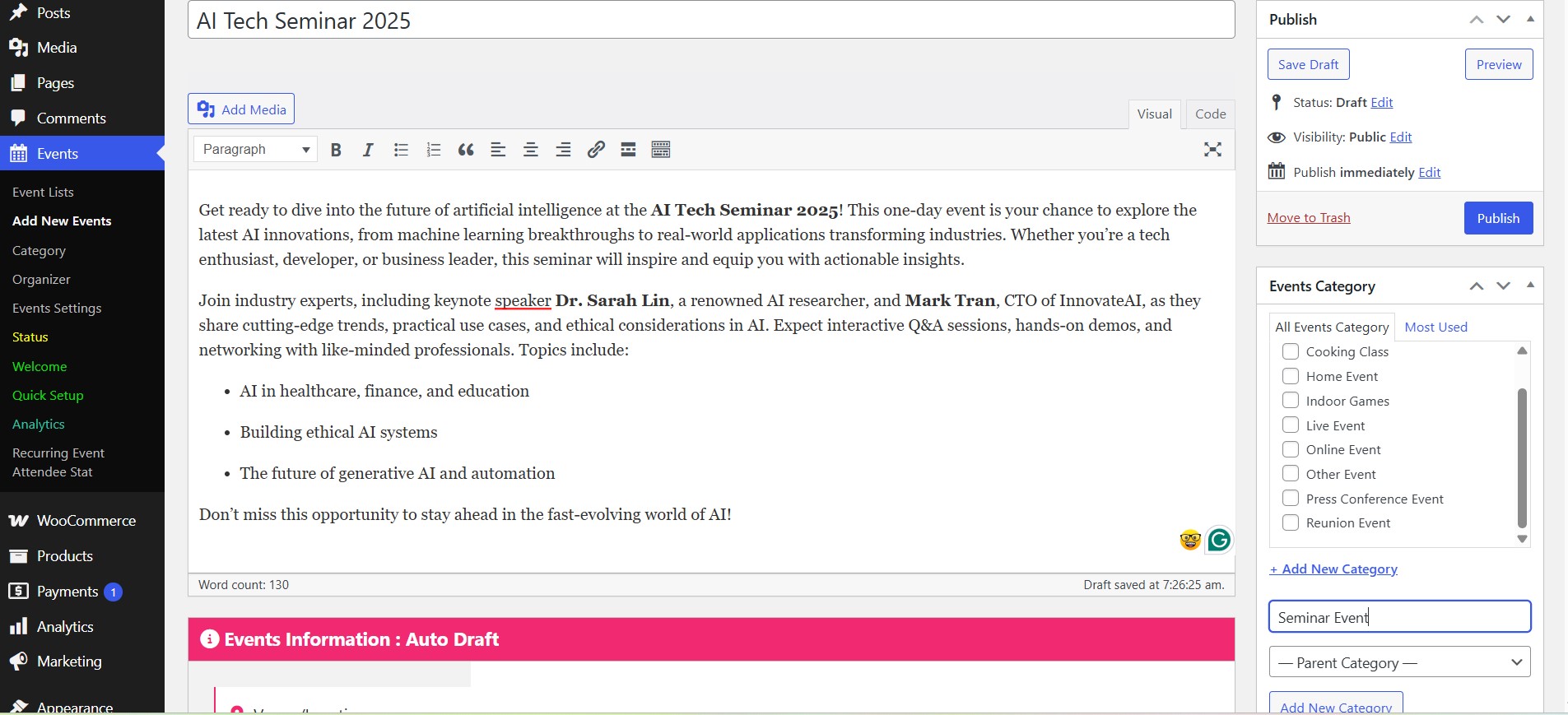Apply blockquote formatting
Viewport: 1568px width, 715px height.
tap(466, 150)
